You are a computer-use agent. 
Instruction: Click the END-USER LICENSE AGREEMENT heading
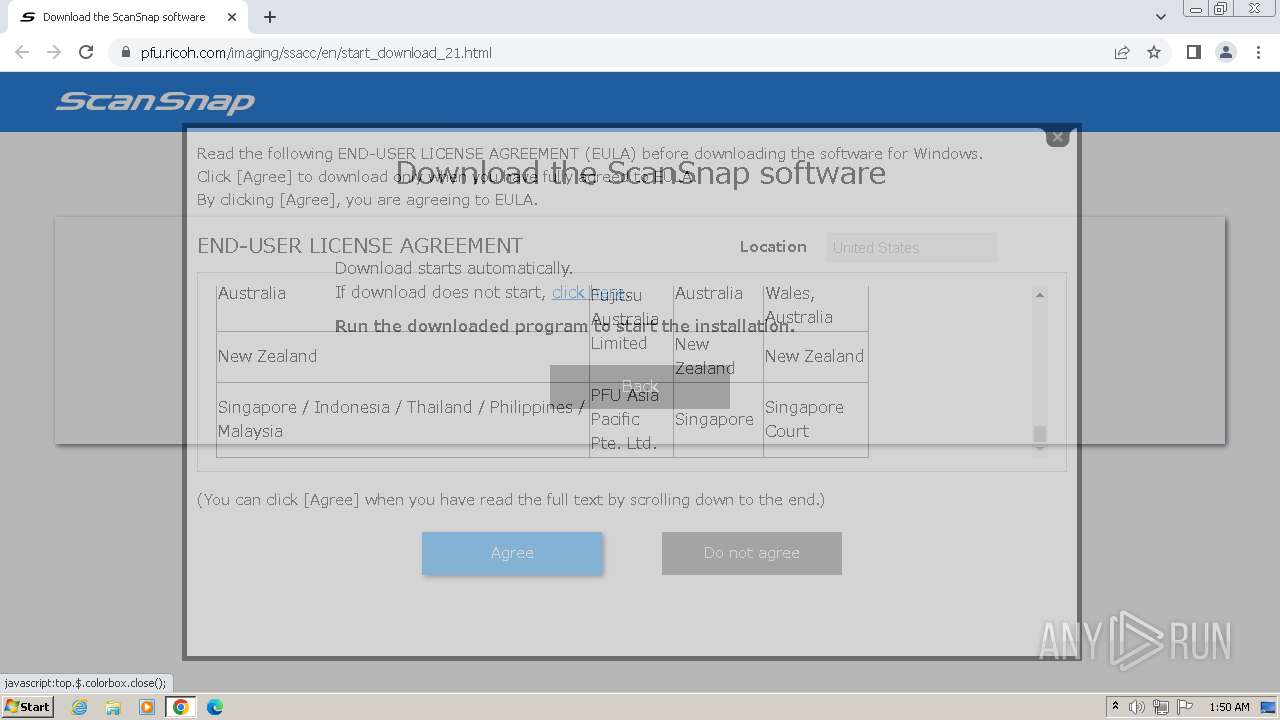[360, 246]
